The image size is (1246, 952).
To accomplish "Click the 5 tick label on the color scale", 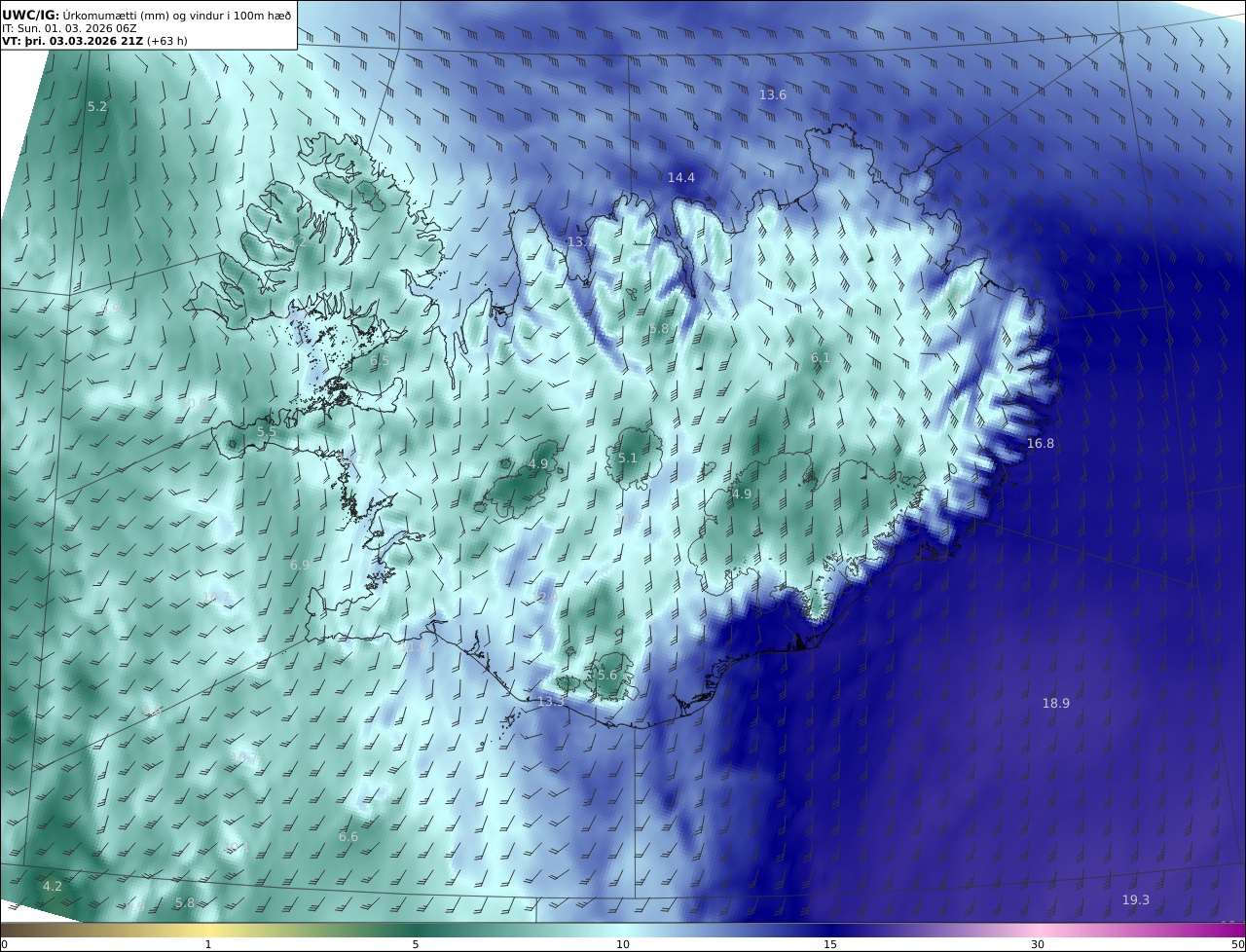I will point(416,944).
